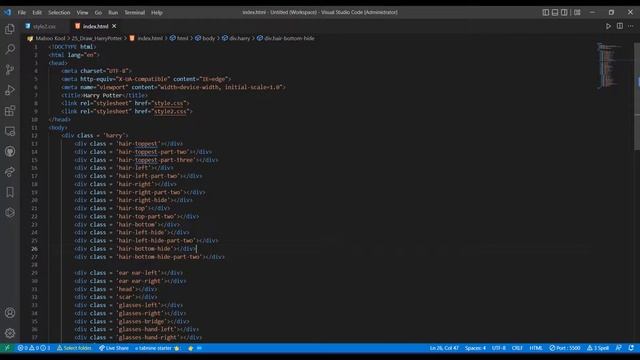Click the 'Harry Potter' title text
The width and height of the screenshot is (640, 360).
tap(102, 95)
